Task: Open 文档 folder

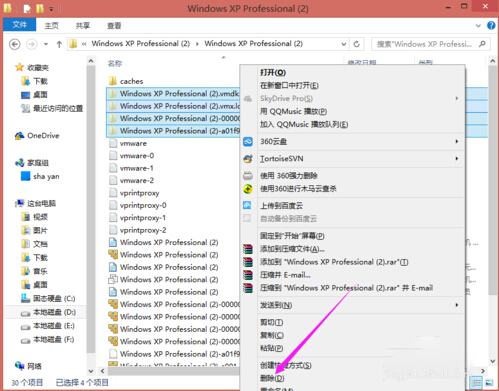Action: pyautogui.click(x=40, y=244)
